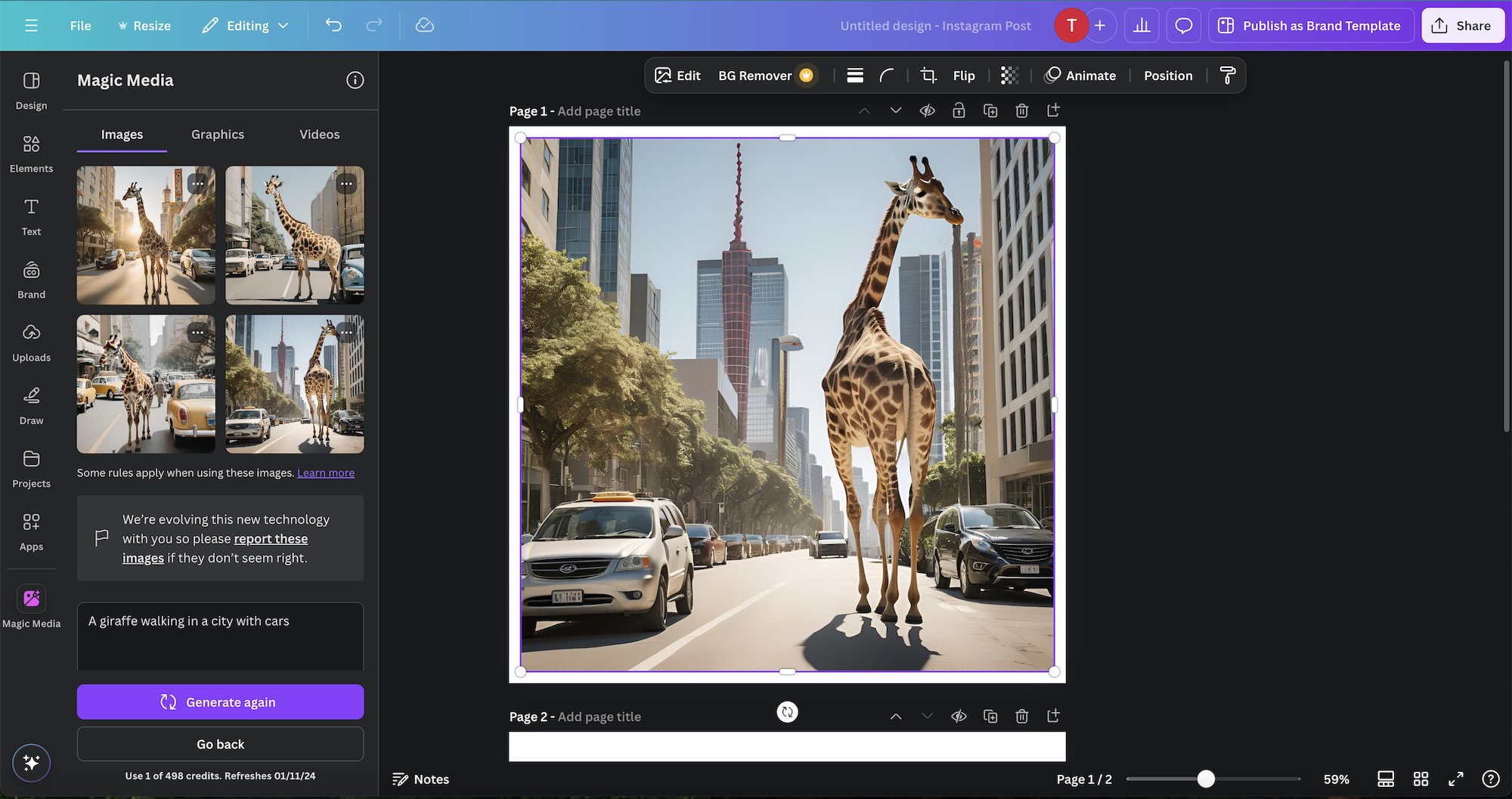
Task: Open the Learn more link
Action: pos(325,472)
